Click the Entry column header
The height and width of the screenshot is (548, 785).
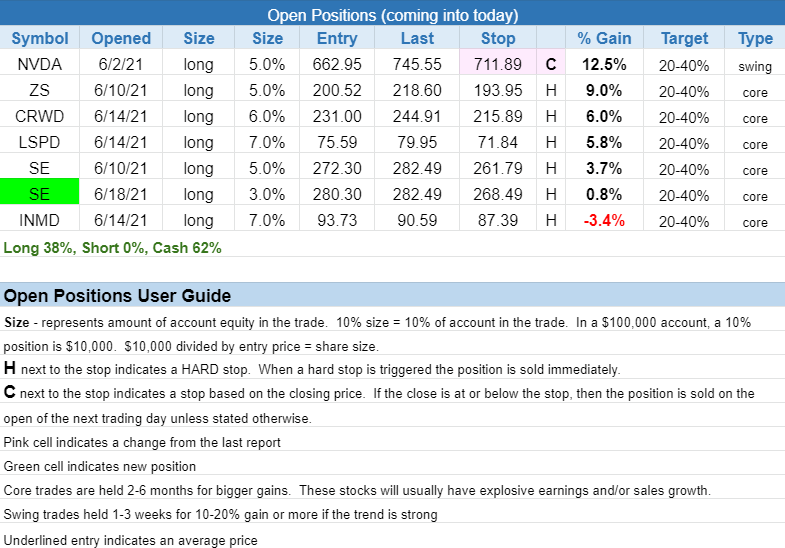tap(337, 38)
